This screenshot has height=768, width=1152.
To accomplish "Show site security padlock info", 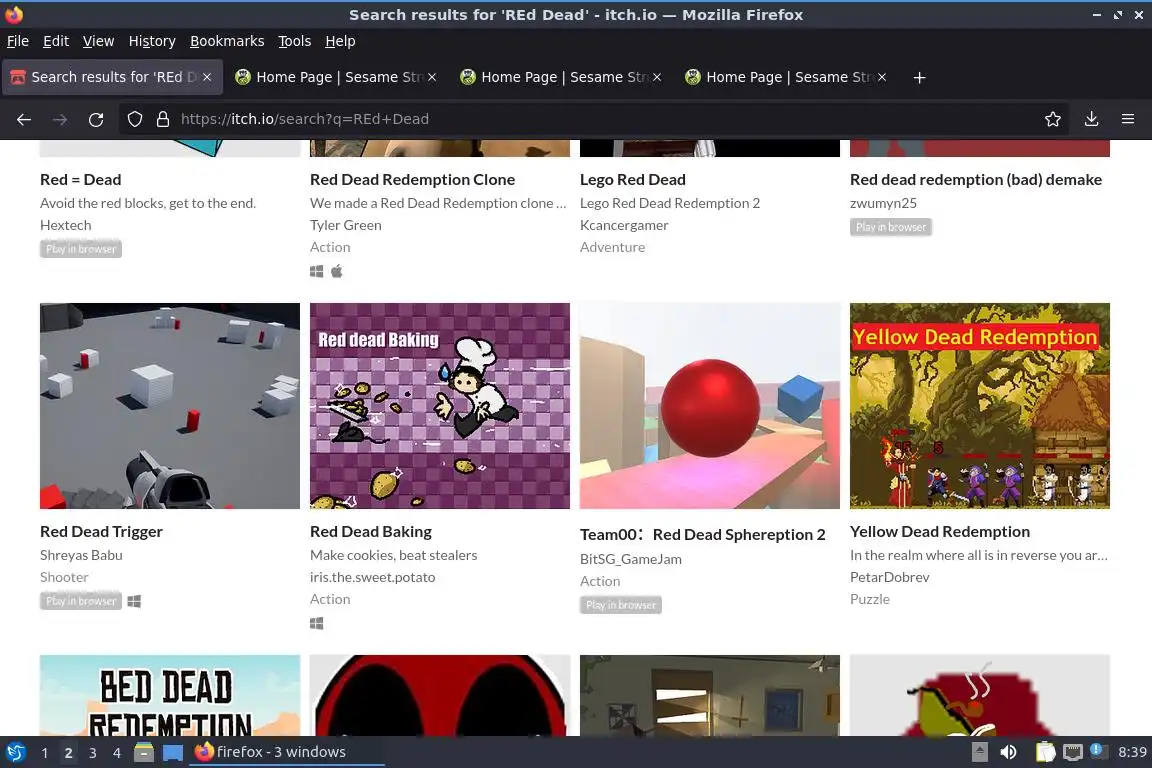I will [x=163, y=119].
